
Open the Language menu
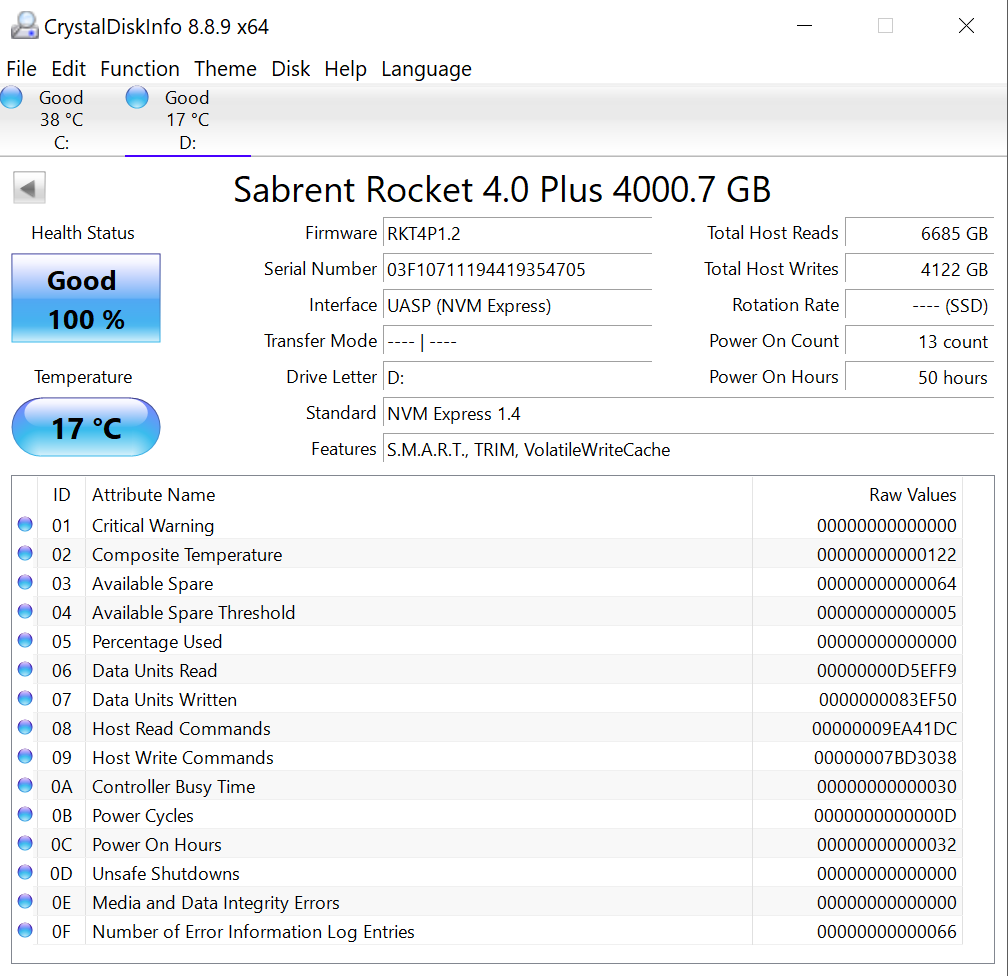coord(426,69)
